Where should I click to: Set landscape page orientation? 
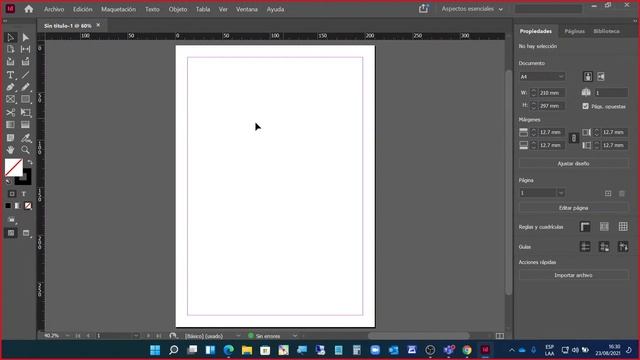point(601,76)
